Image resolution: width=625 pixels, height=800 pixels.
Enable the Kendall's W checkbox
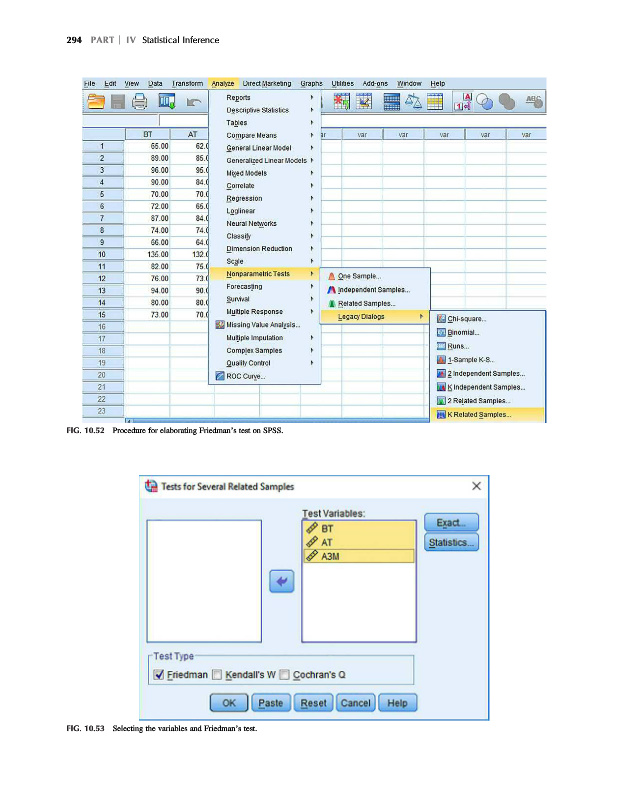click(x=217, y=674)
